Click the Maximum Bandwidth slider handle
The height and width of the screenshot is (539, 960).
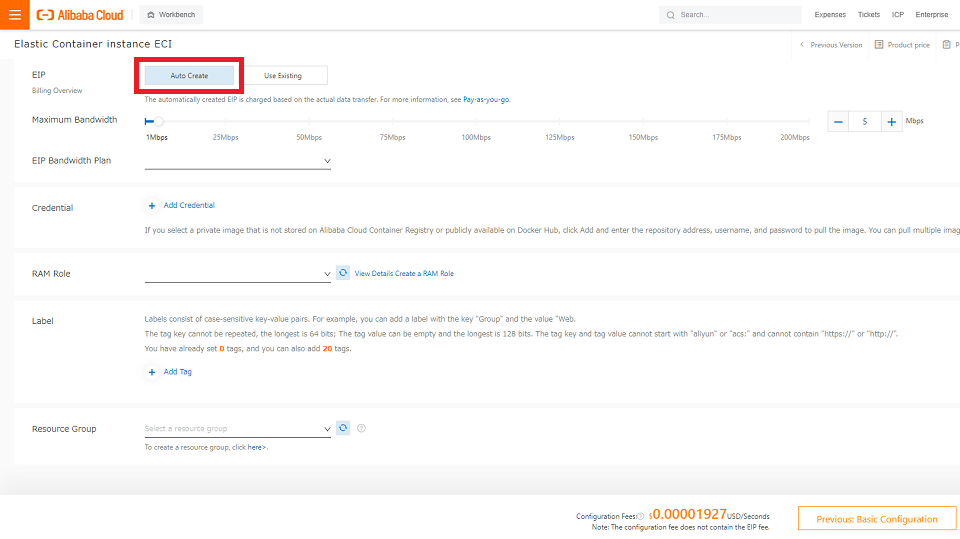click(159, 121)
